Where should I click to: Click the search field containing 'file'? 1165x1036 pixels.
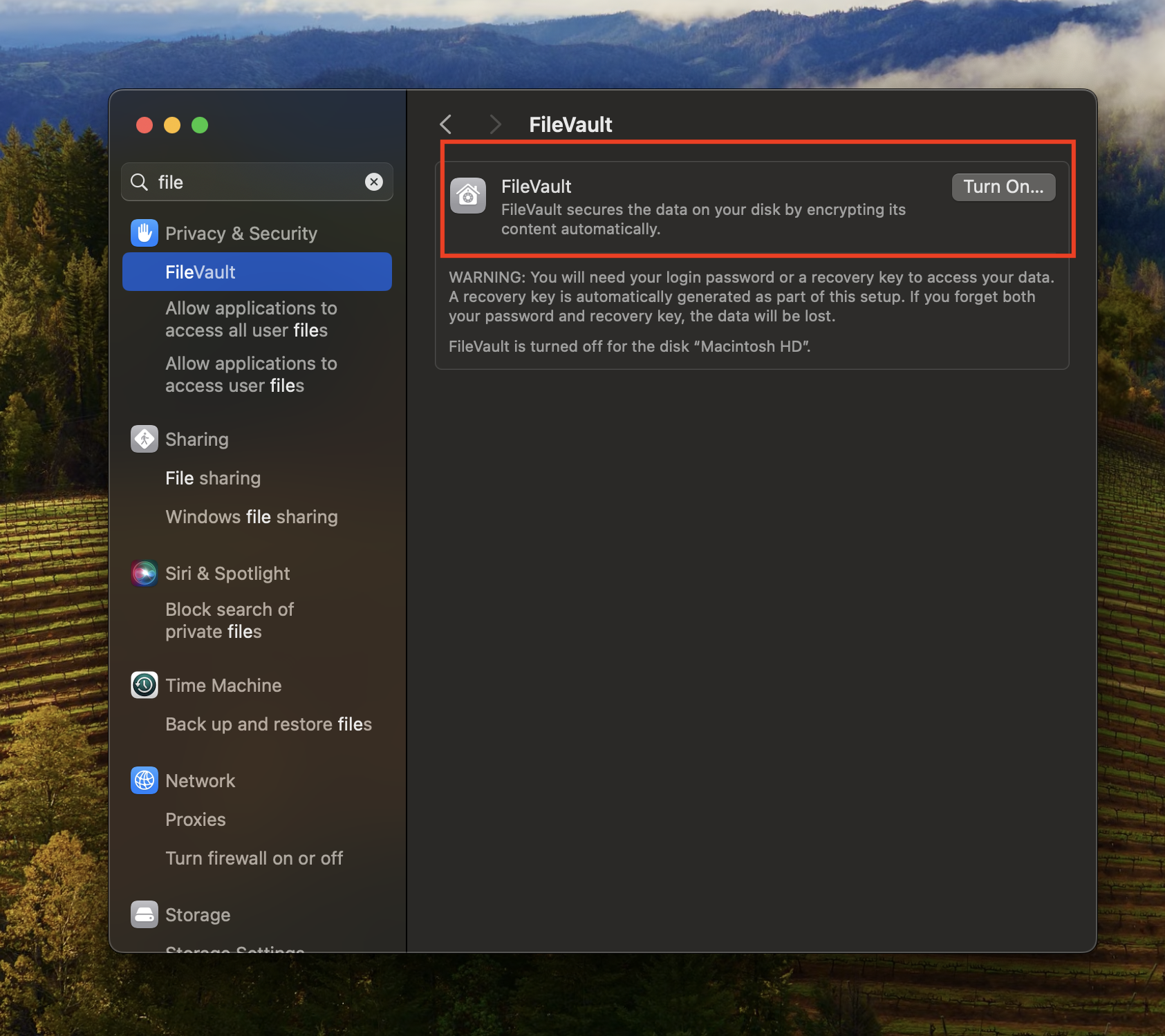tap(257, 182)
